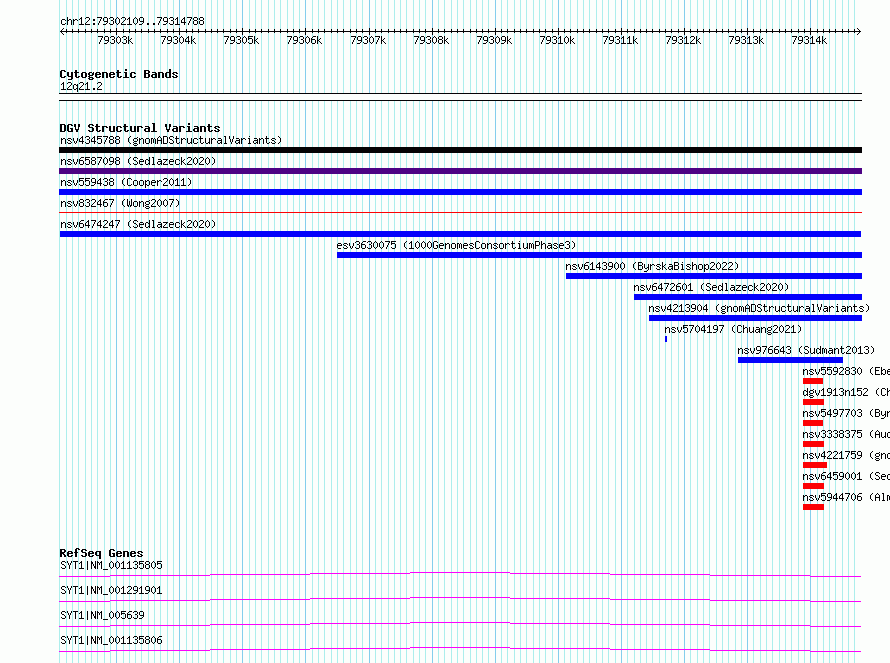Select the nsv5497703 red variant bar

(813, 423)
